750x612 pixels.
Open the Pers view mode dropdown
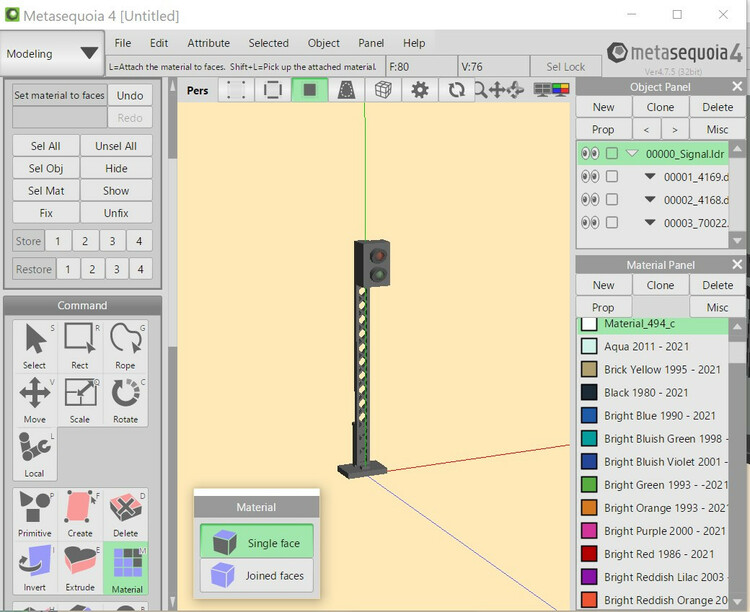click(198, 90)
